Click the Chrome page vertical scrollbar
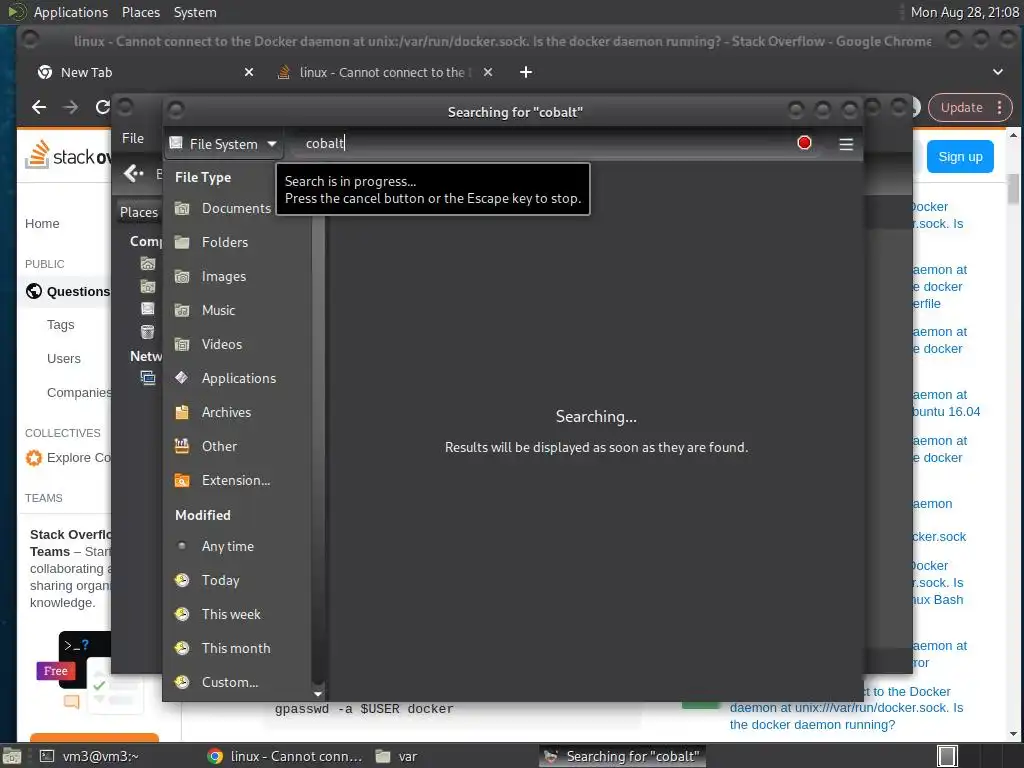1024x768 pixels. point(1013,191)
